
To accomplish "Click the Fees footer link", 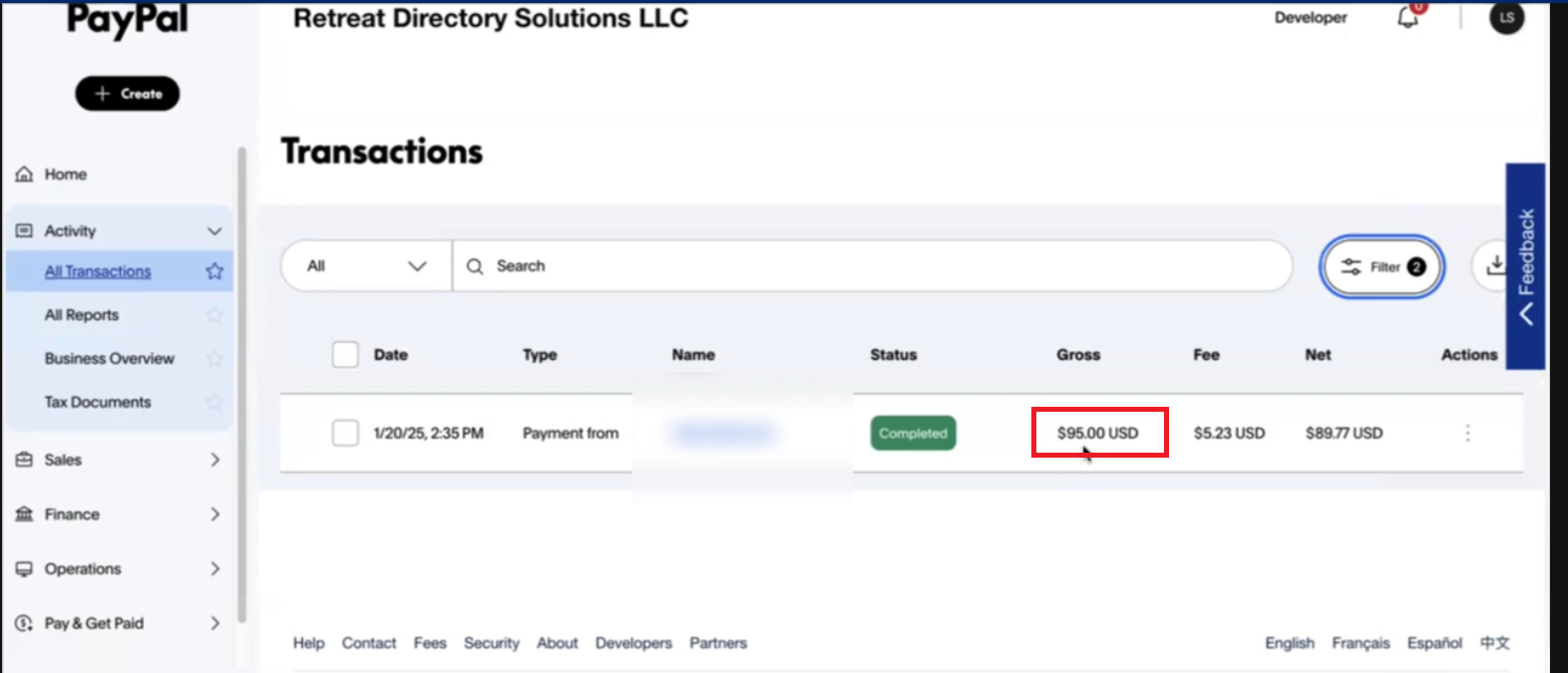I will tap(430, 643).
